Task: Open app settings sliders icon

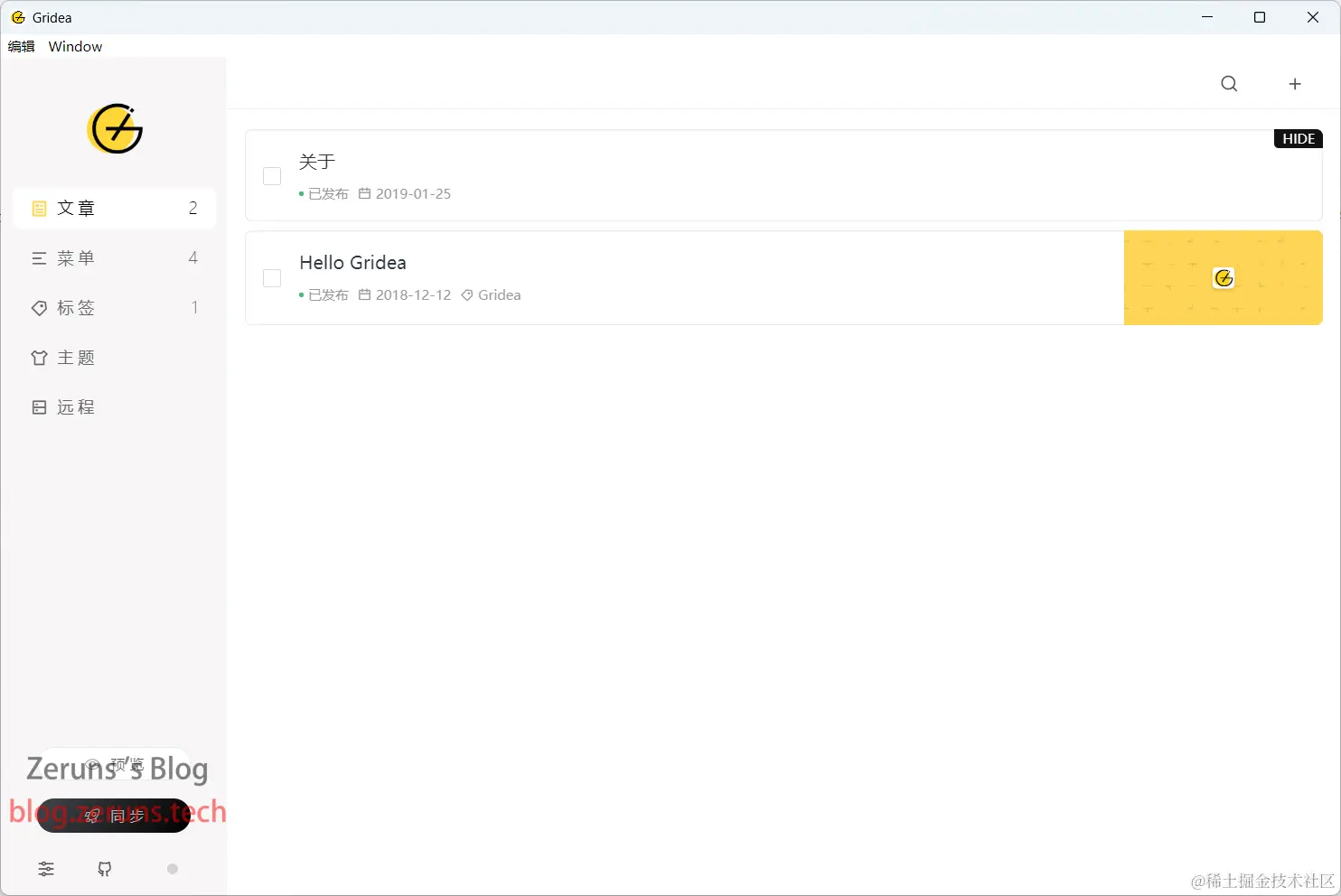Action: click(46, 869)
